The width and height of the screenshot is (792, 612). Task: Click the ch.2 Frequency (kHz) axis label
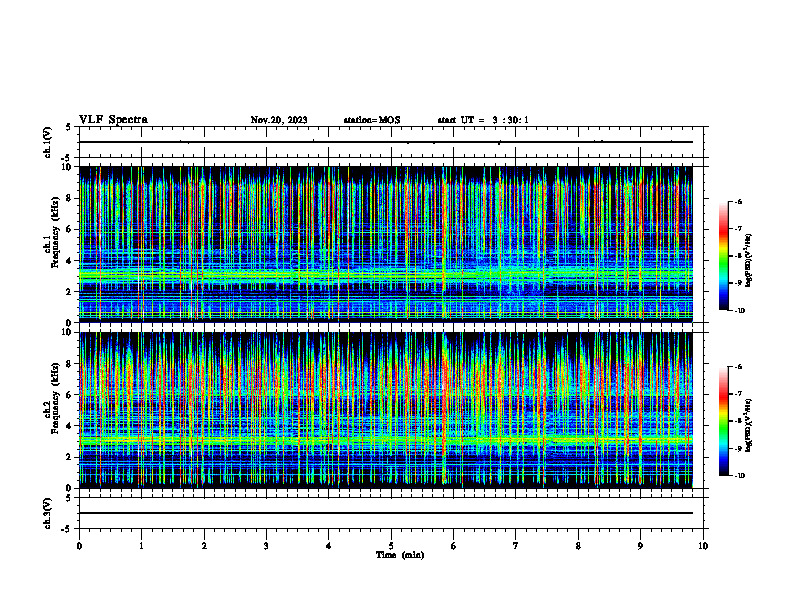(x=52, y=400)
